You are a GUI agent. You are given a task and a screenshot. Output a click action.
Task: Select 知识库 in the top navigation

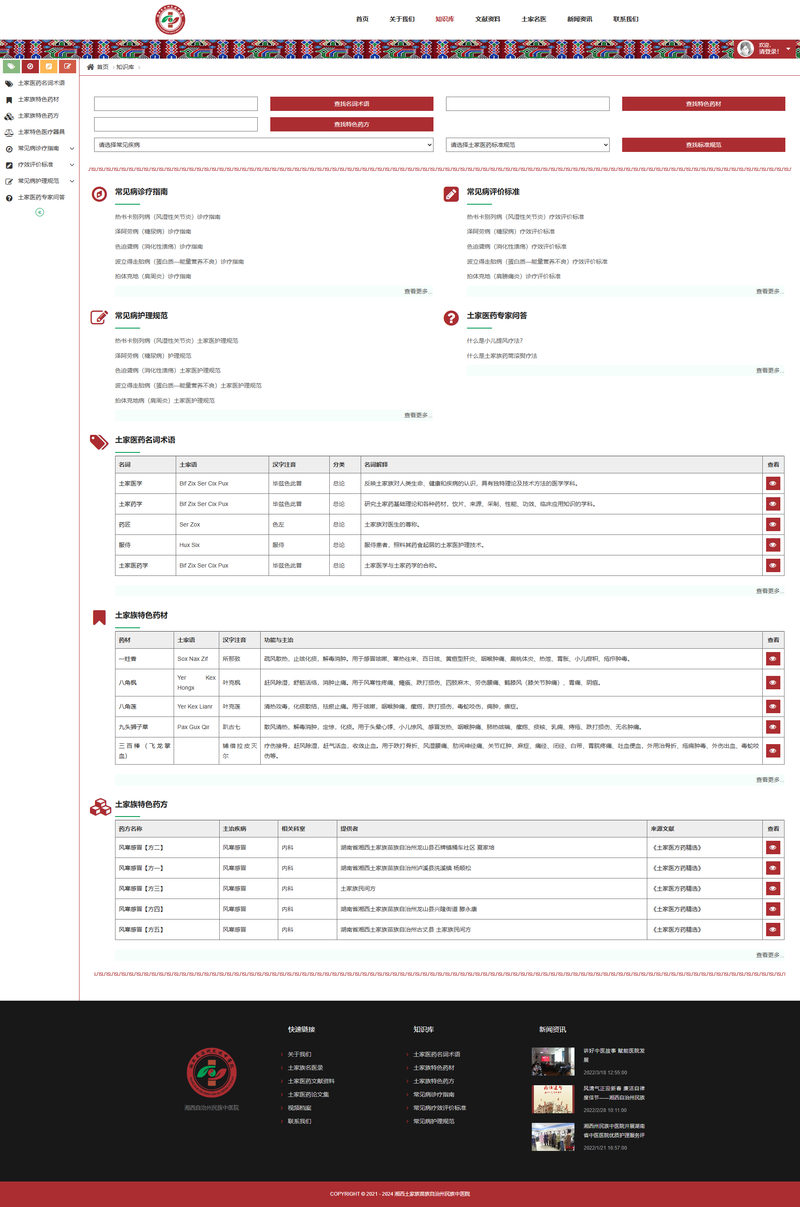445,19
